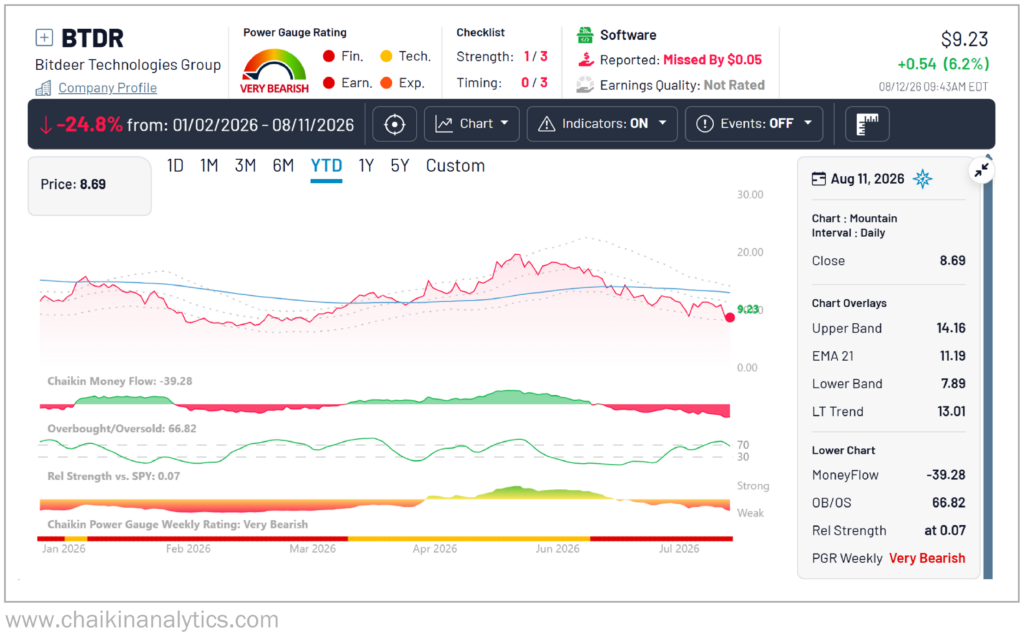
Task: Click the green Software industry icon
Action: point(584,35)
